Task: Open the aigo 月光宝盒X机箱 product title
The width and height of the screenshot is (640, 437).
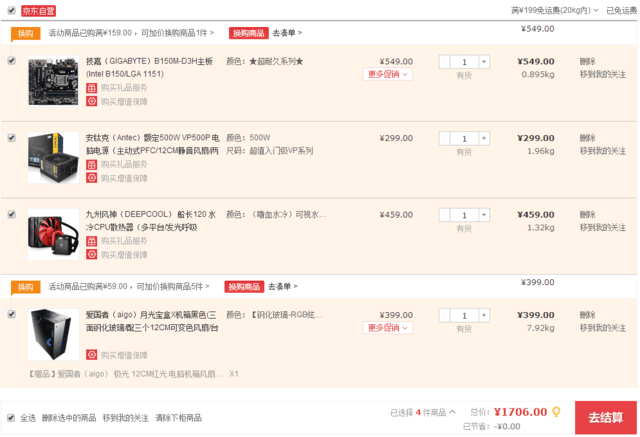Action: click(x=152, y=321)
